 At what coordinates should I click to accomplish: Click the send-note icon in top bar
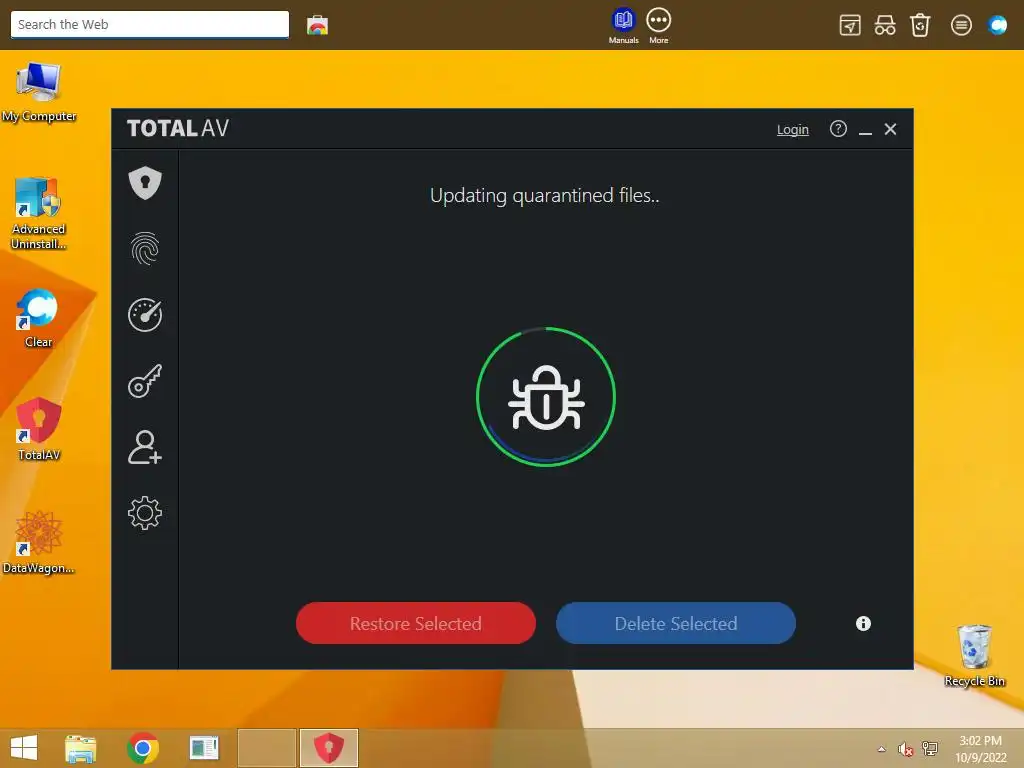tap(850, 25)
